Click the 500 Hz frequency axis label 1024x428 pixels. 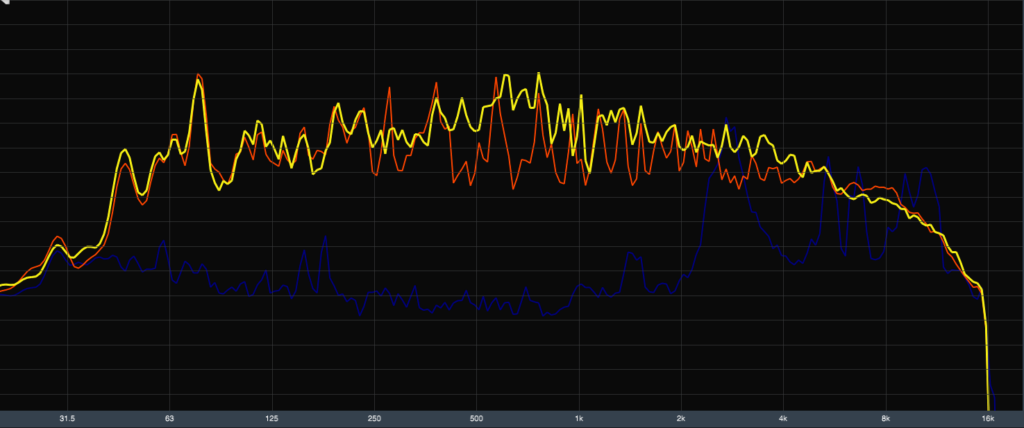pos(477,418)
